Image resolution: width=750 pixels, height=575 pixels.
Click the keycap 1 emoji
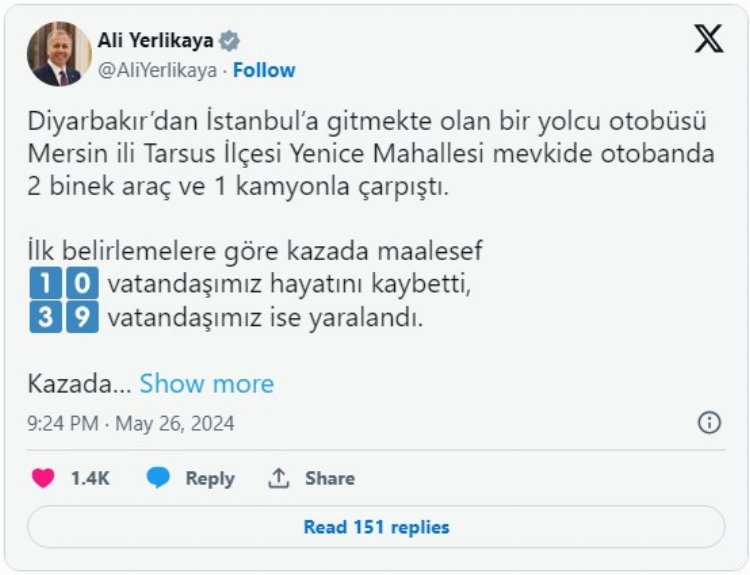pyautogui.click(x=43, y=284)
